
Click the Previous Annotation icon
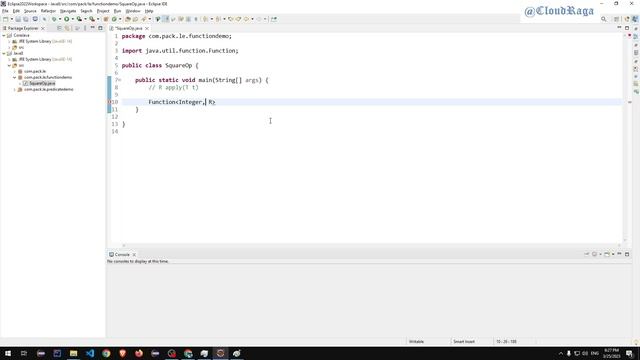pos(218,19)
